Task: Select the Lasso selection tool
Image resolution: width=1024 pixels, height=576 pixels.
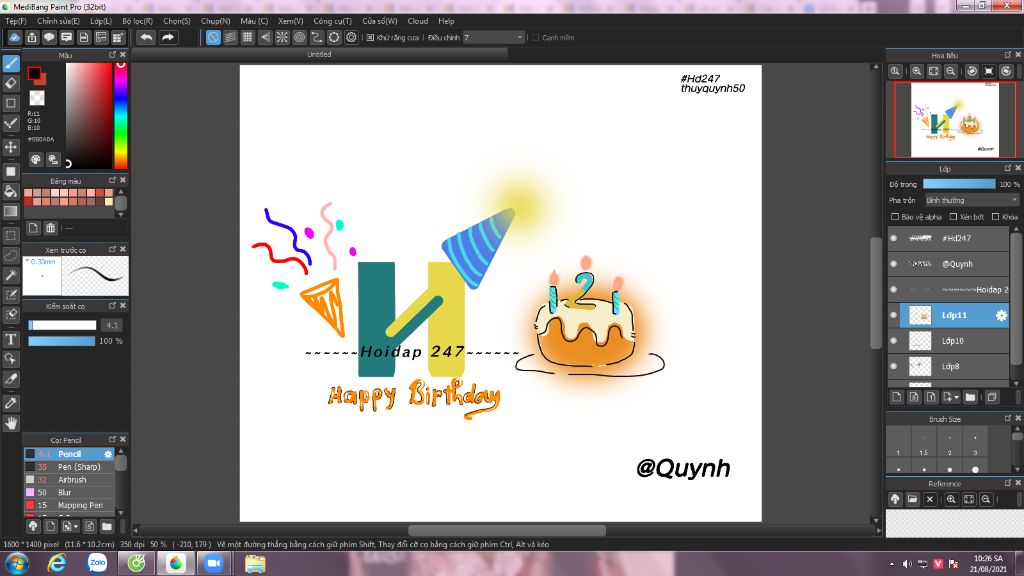Action: 11,255
